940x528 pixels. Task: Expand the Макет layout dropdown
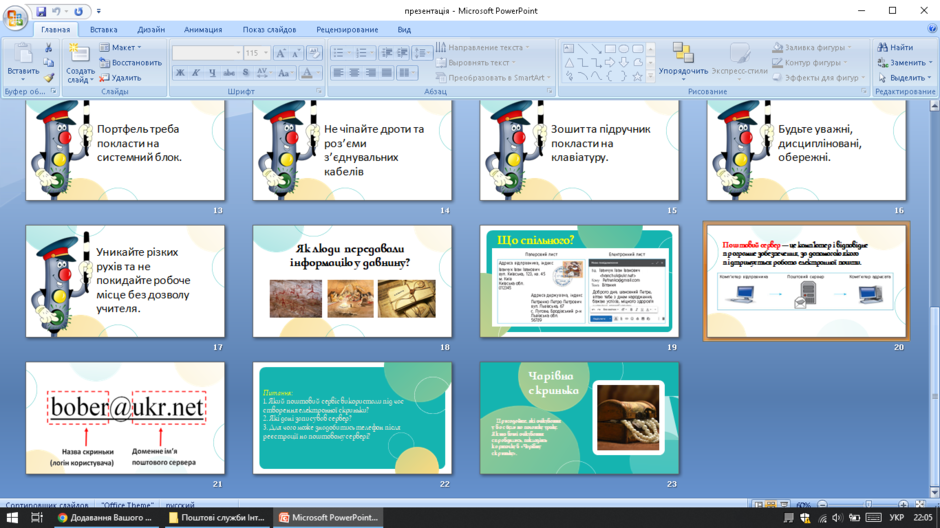click(120, 47)
